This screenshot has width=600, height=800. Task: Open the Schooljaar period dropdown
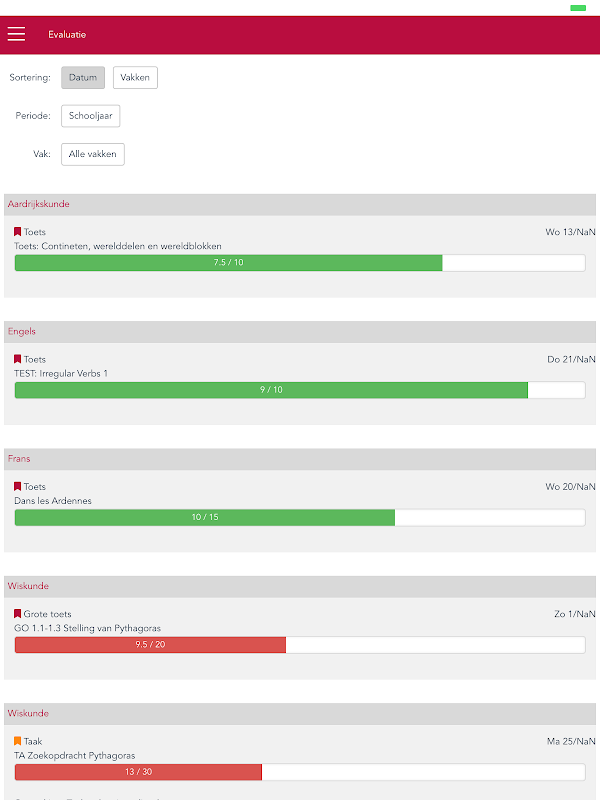pos(91,116)
